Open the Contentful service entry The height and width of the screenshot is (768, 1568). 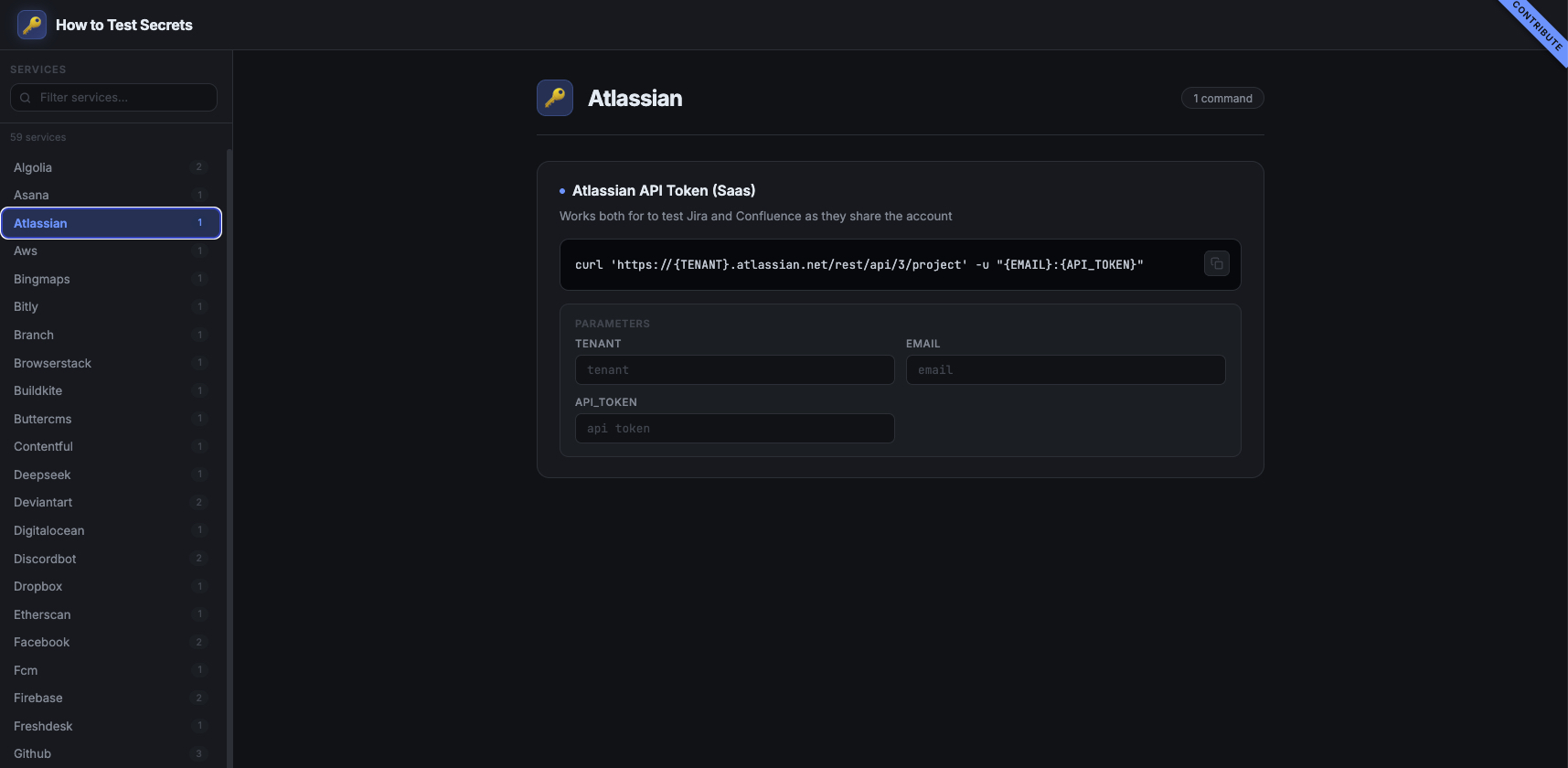[111, 446]
